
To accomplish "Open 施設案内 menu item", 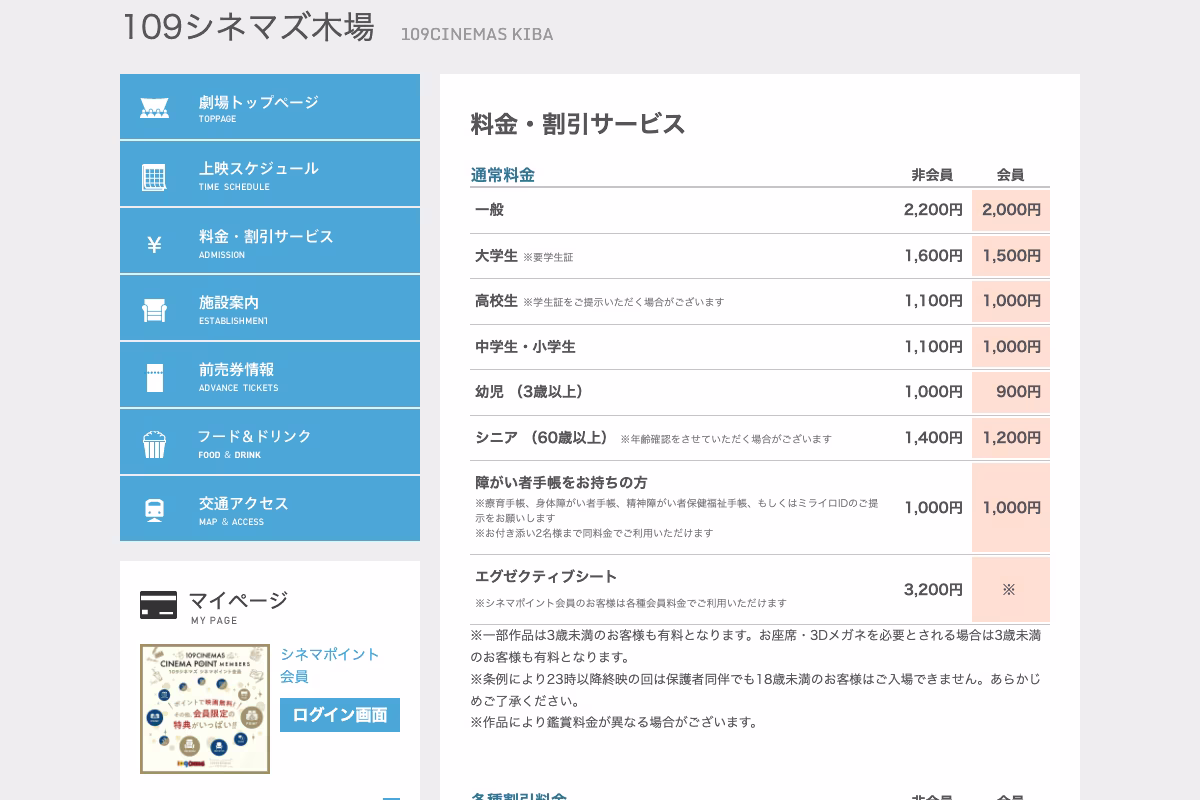I will coord(270,308).
